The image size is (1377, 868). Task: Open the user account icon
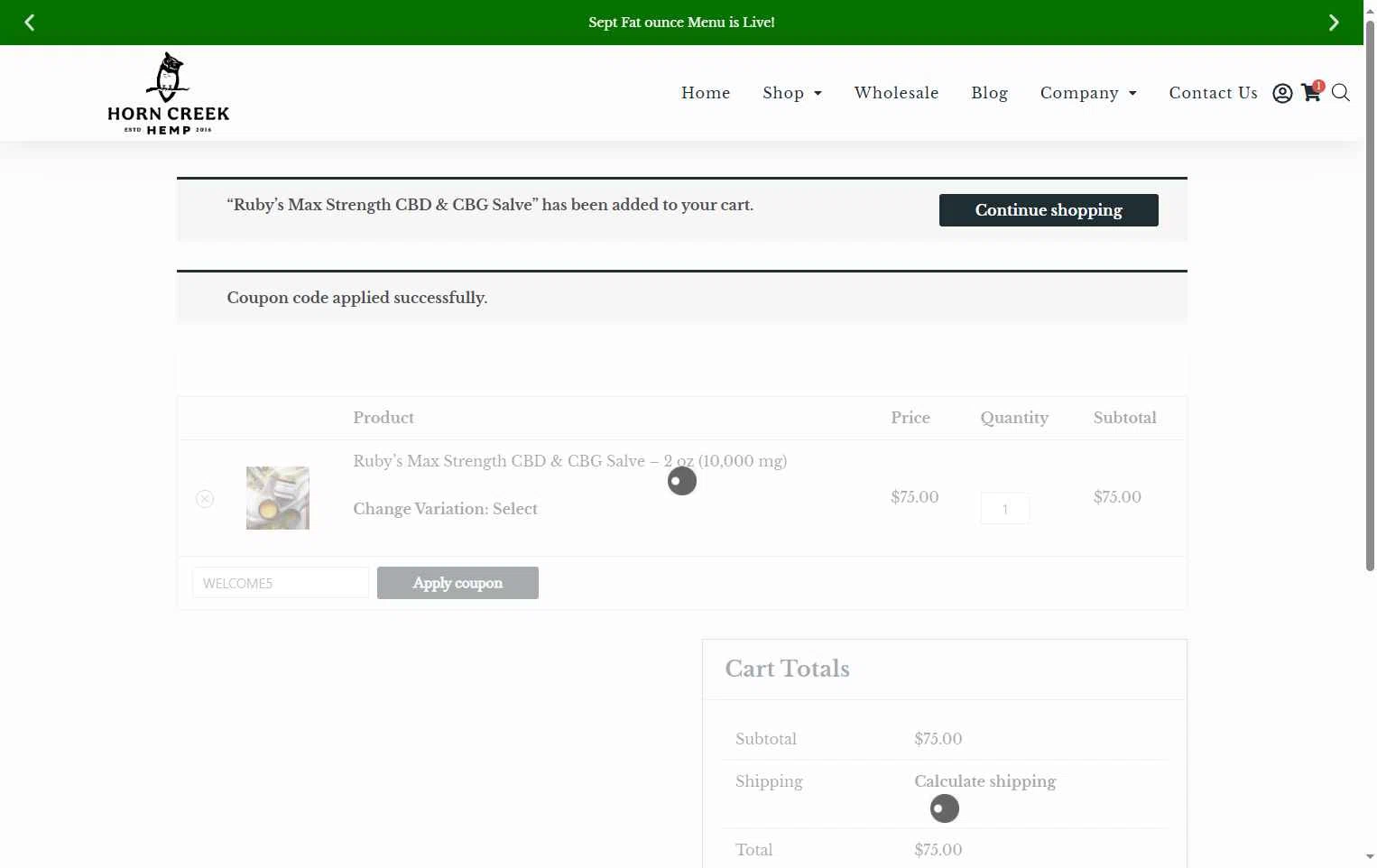pyautogui.click(x=1282, y=93)
